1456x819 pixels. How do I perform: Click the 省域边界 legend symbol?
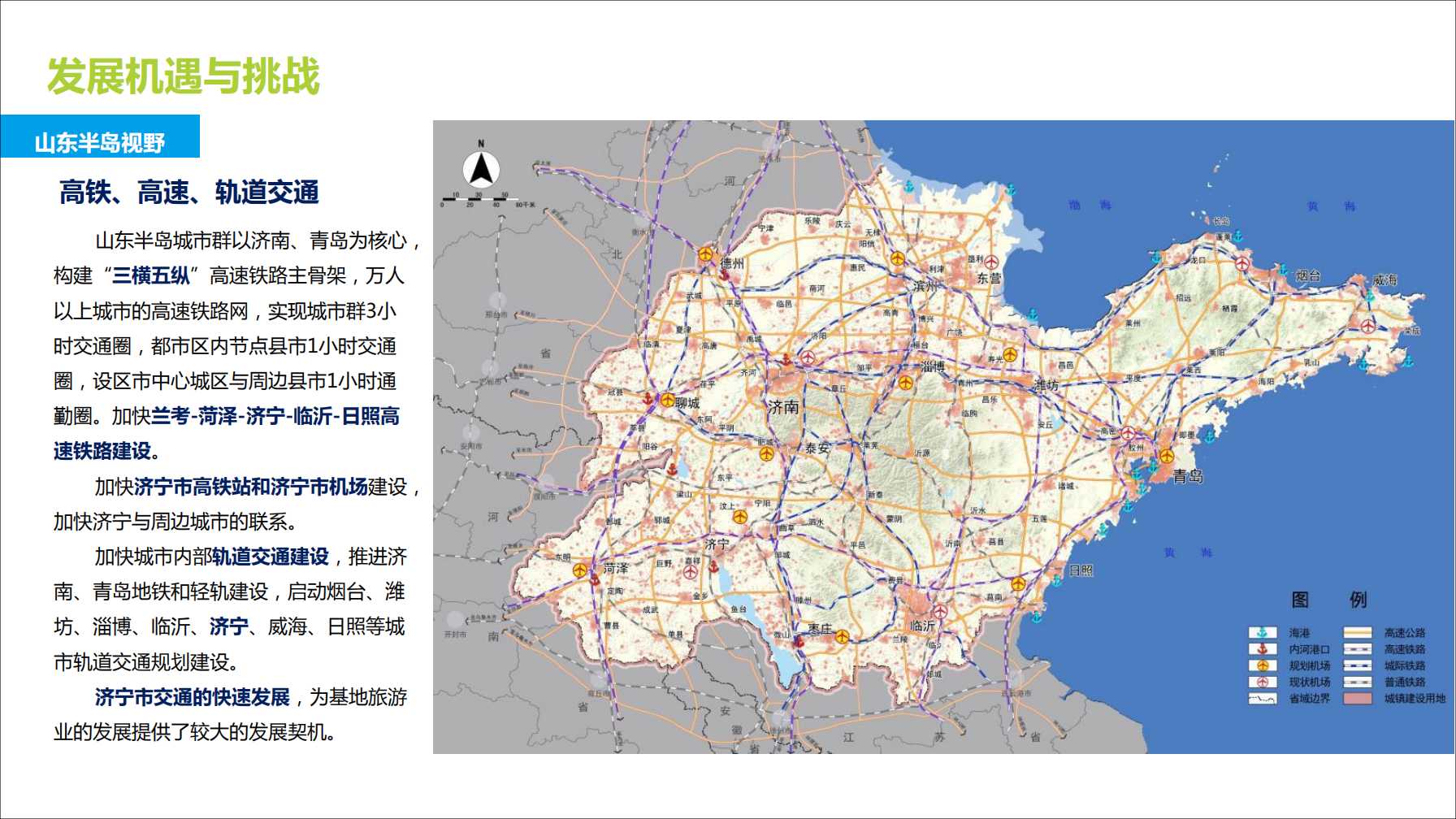(1262, 699)
